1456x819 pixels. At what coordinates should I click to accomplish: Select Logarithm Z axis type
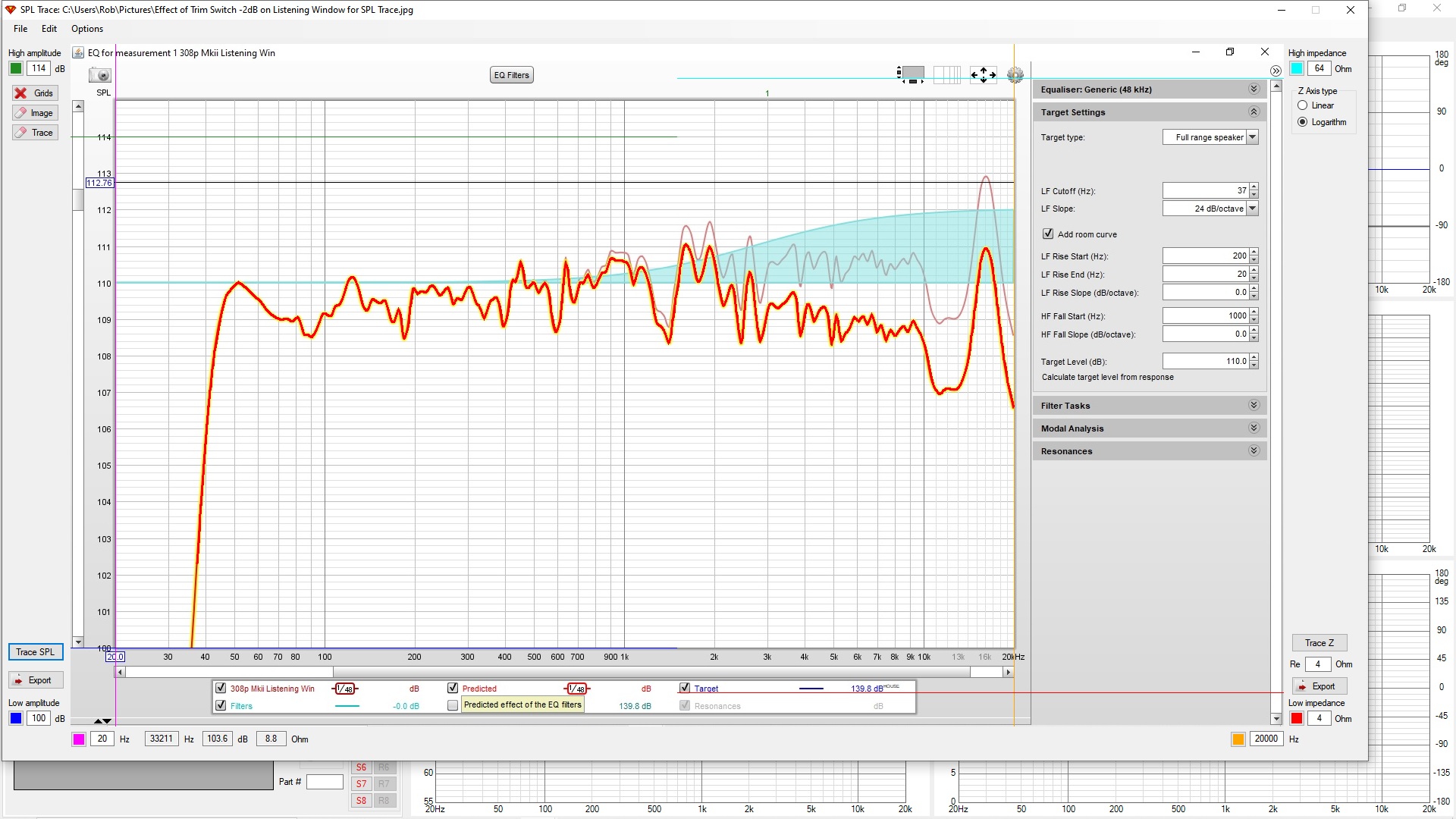coord(1303,122)
